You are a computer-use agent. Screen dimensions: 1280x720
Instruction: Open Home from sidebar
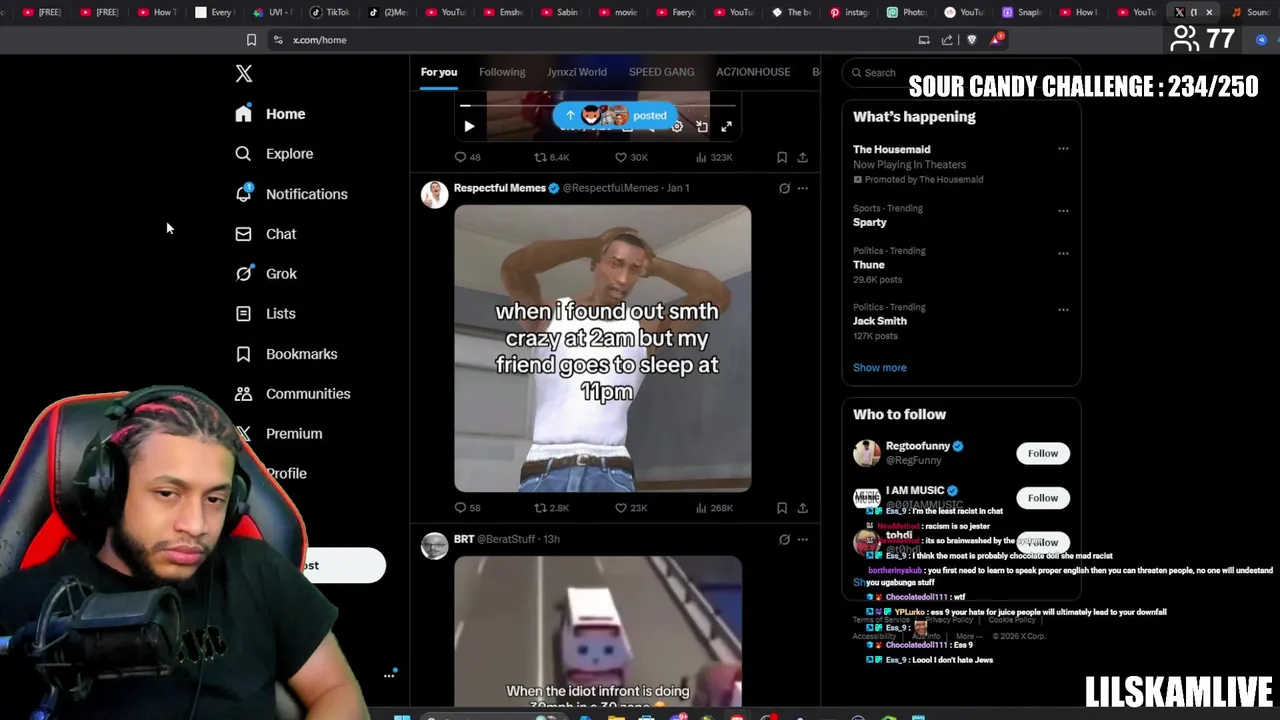[270, 114]
